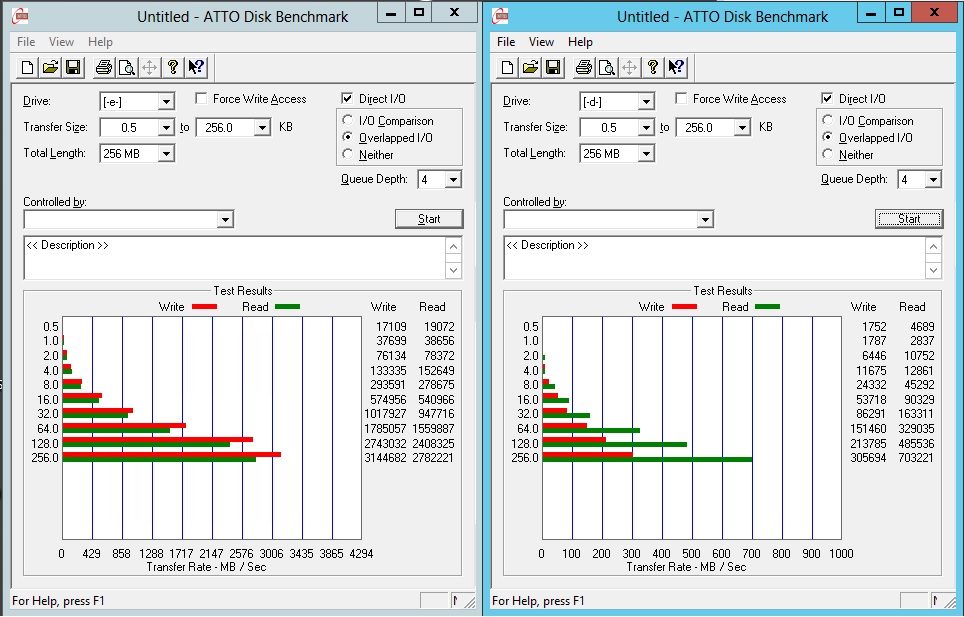Click red Write legend swatch, left window
Screen dimensions: 964x617
pos(204,306)
